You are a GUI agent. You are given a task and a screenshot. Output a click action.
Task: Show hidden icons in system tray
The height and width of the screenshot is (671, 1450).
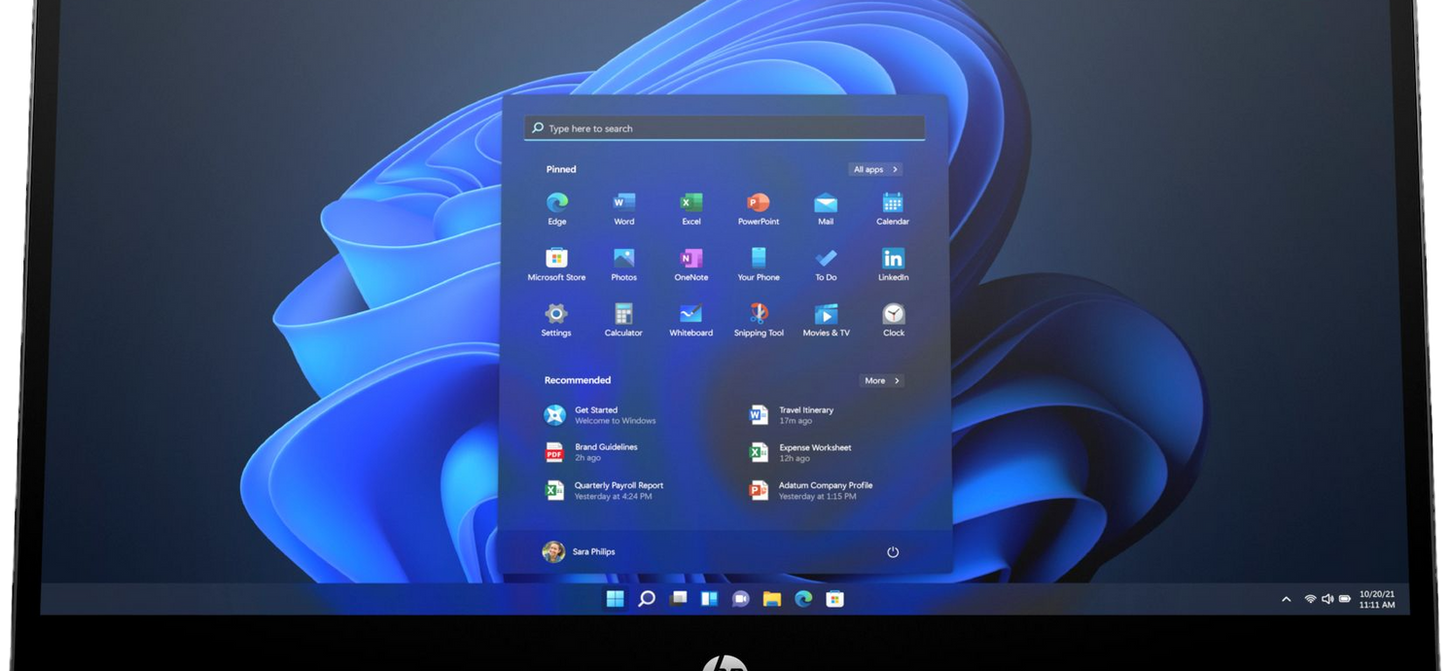click(1286, 599)
